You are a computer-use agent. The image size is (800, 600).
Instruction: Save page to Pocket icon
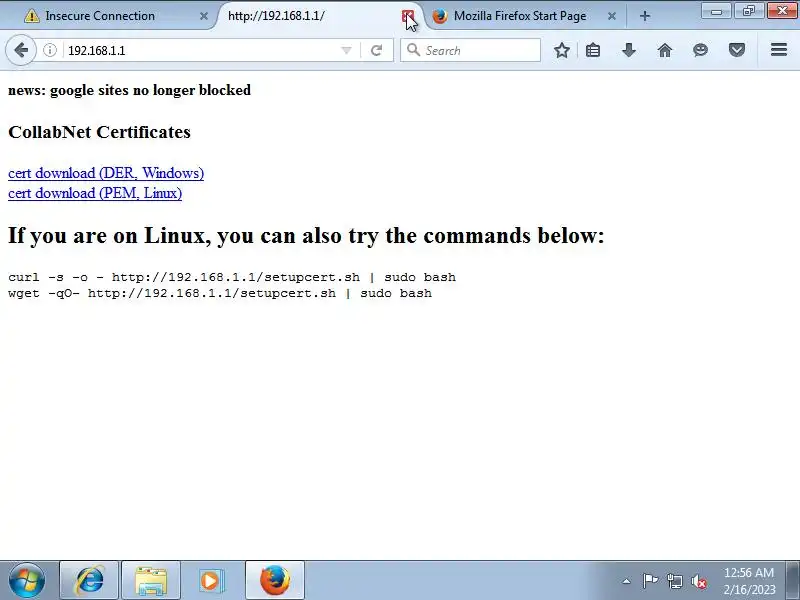coord(736,50)
